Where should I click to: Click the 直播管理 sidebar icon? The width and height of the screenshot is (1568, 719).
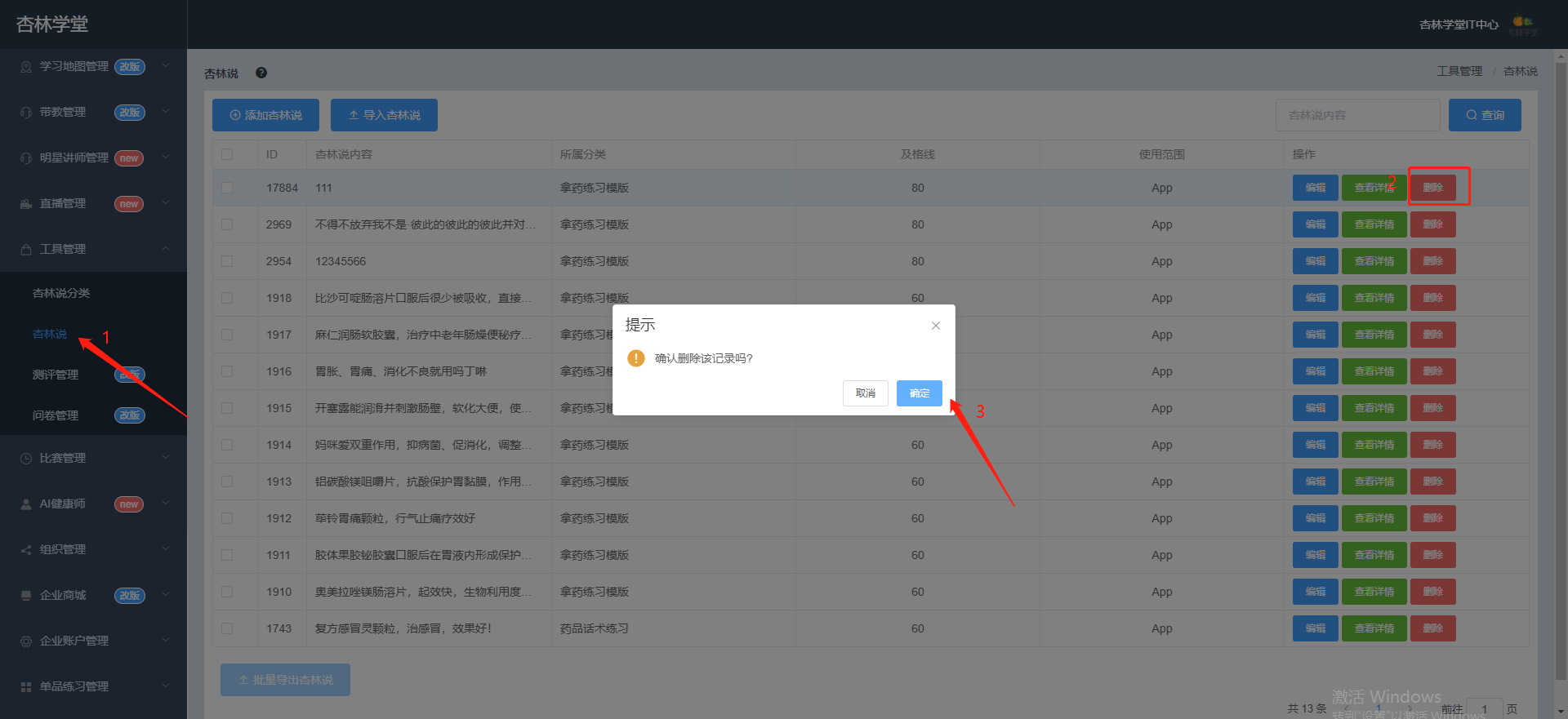(26, 204)
